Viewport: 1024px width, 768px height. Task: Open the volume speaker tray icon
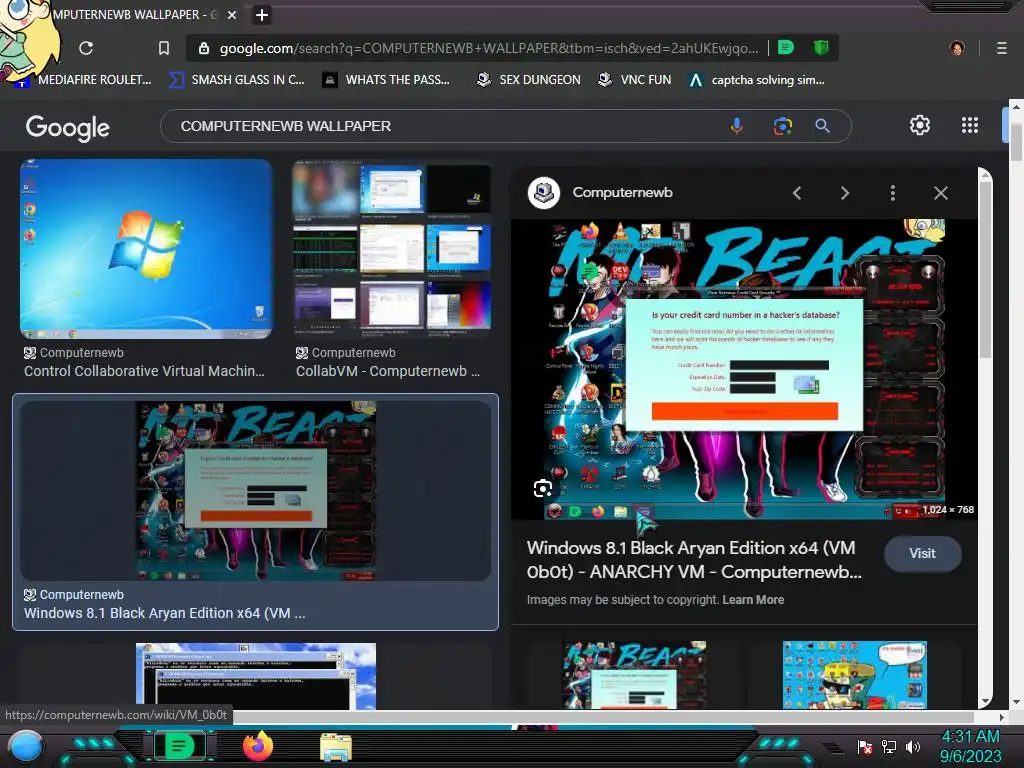(913, 746)
